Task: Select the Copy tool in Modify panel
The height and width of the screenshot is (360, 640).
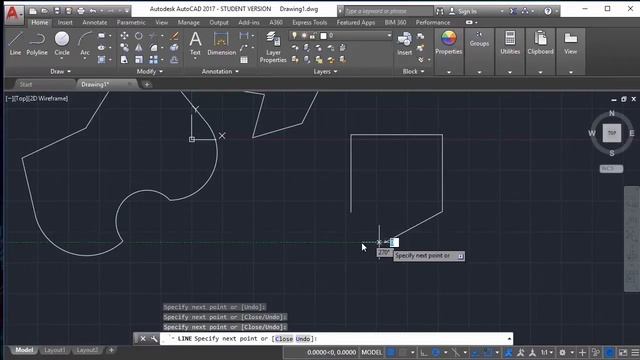Action: (x=124, y=48)
